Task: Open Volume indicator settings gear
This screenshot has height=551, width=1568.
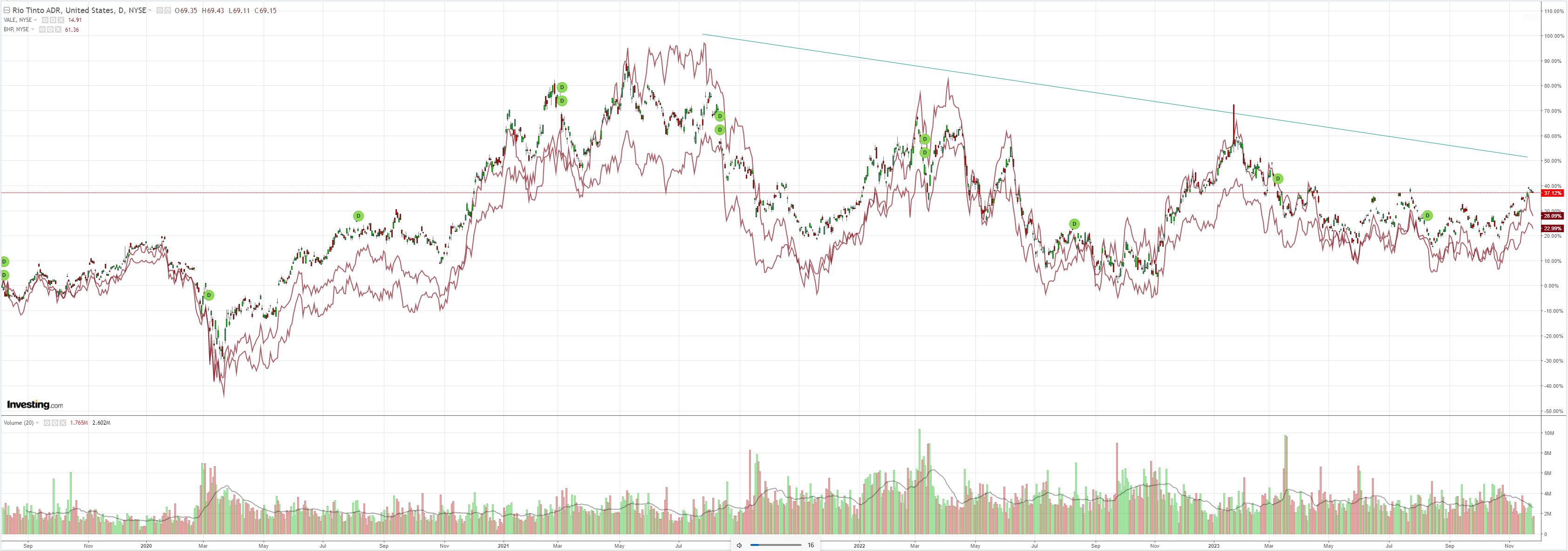Action: (55, 422)
